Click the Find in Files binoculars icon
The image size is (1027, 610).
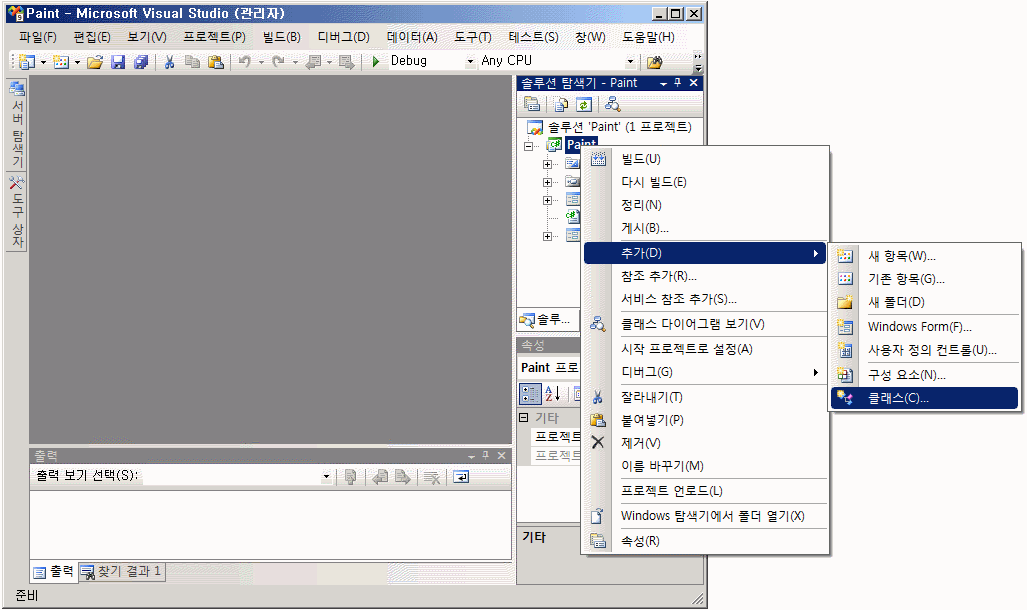pyautogui.click(x=654, y=62)
